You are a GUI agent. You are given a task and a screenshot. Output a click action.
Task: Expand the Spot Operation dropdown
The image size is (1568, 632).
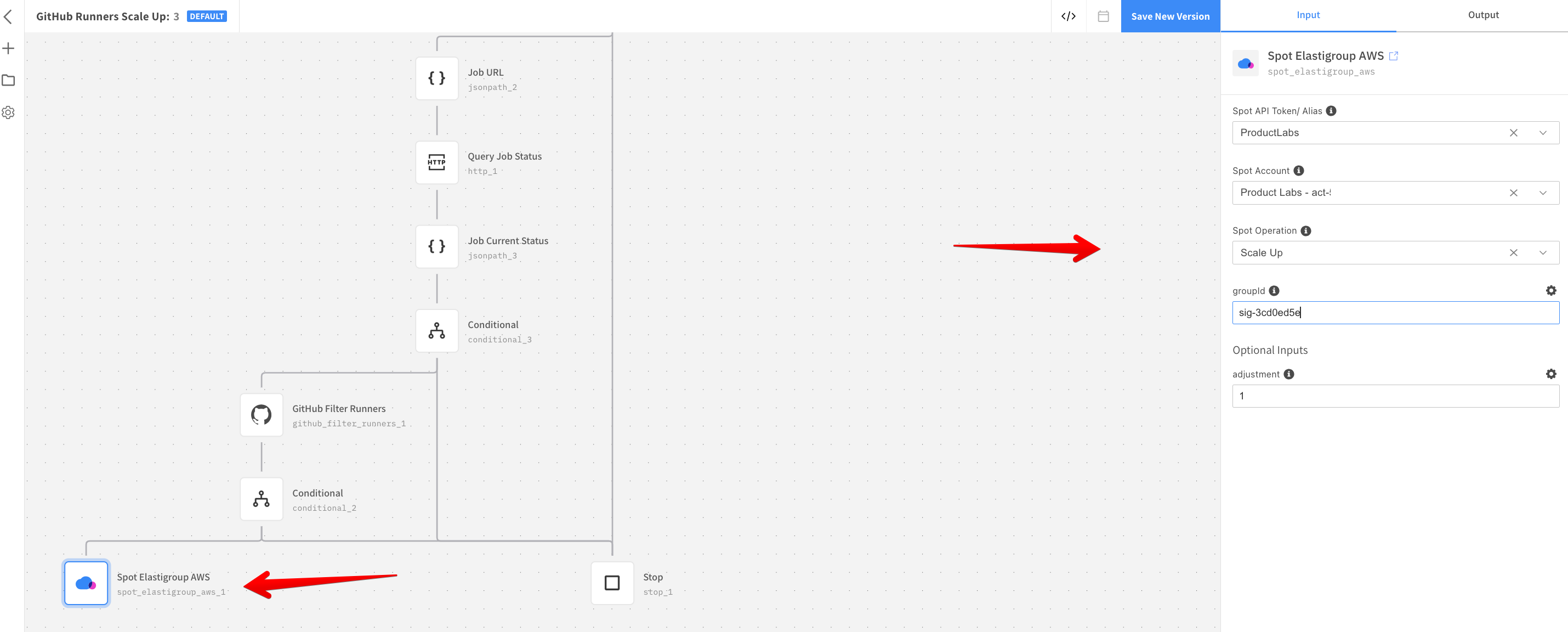coord(1542,253)
